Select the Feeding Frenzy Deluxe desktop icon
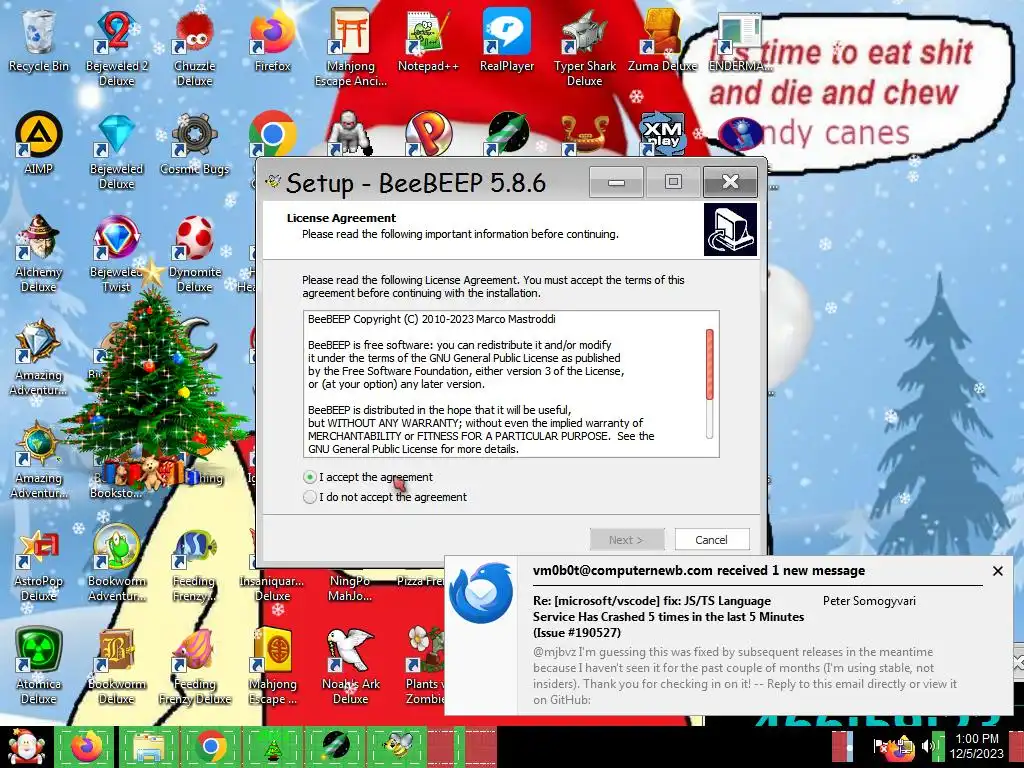 (x=194, y=666)
